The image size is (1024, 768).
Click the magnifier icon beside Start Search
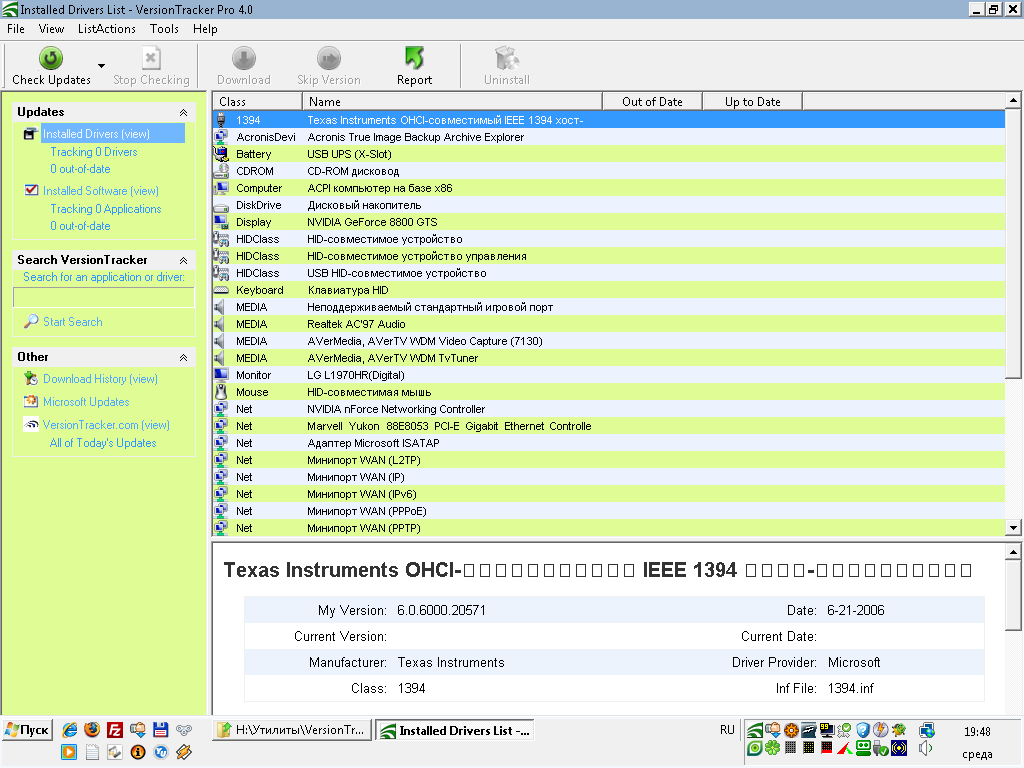31,321
